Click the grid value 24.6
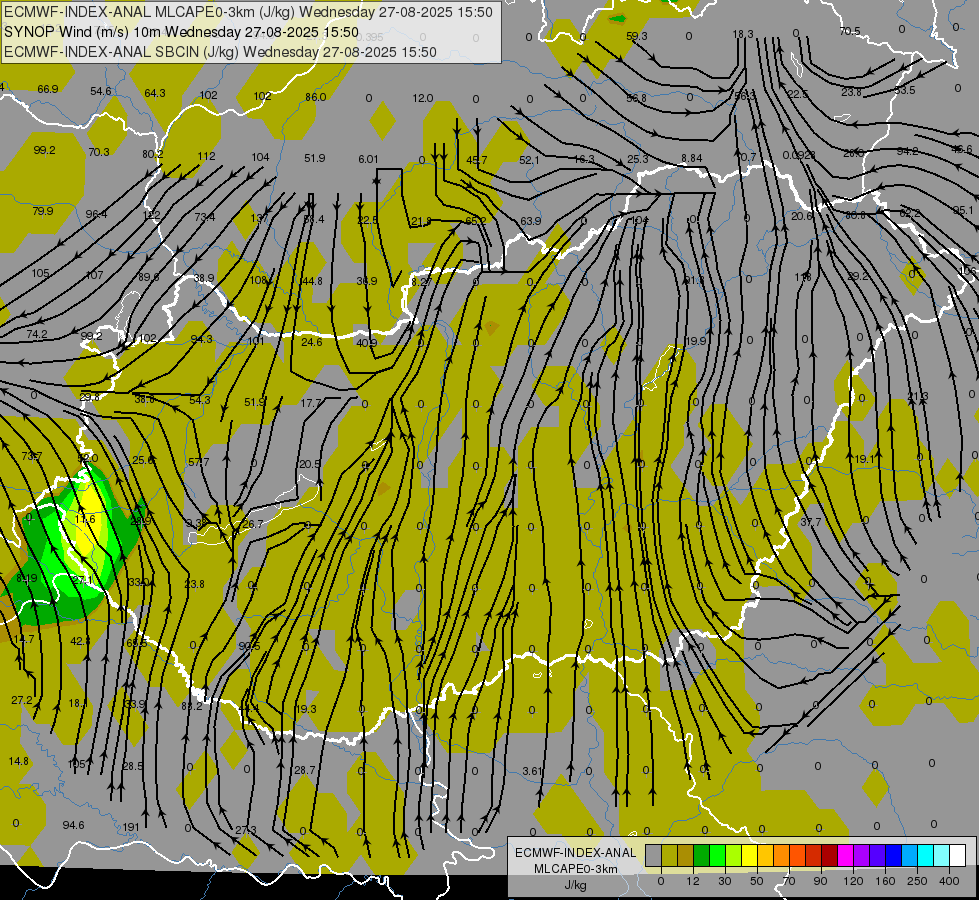The height and width of the screenshot is (900, 979). [312, 342]
